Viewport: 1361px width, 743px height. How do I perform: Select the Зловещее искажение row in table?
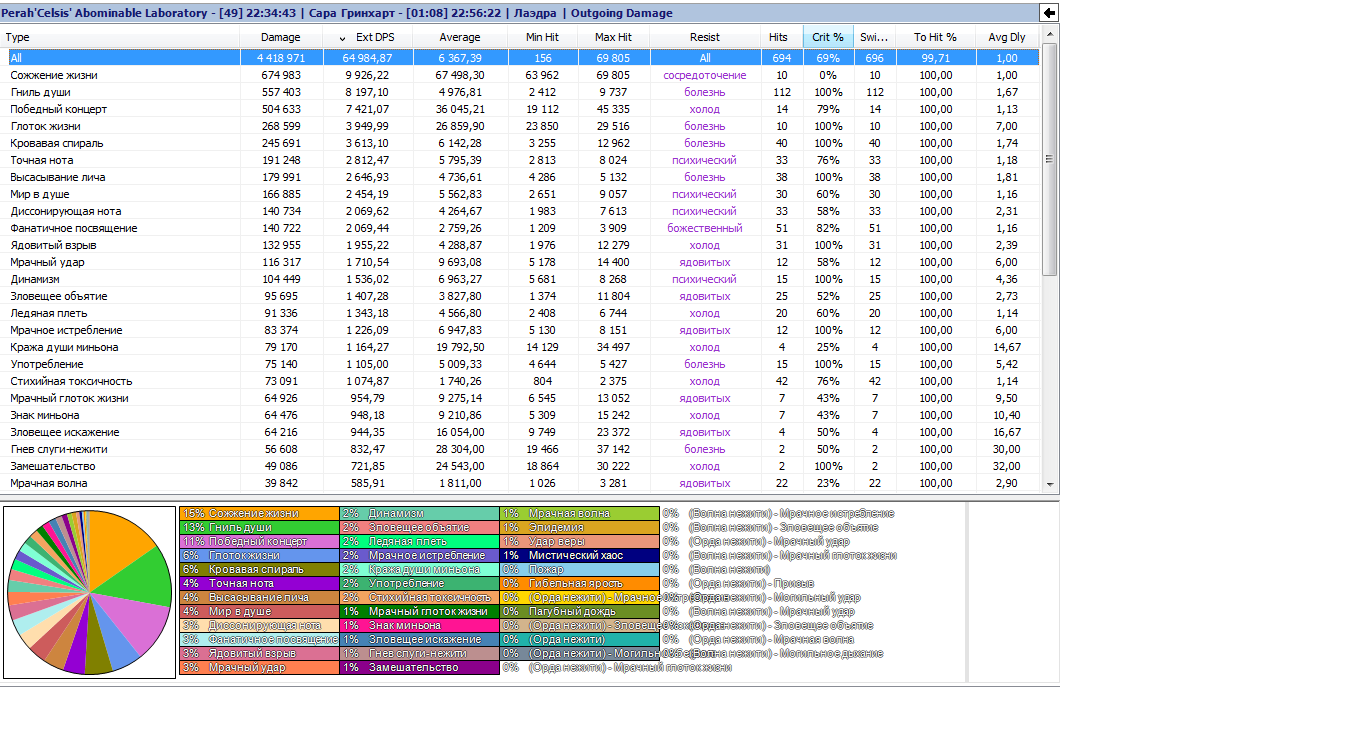[520, 432]
